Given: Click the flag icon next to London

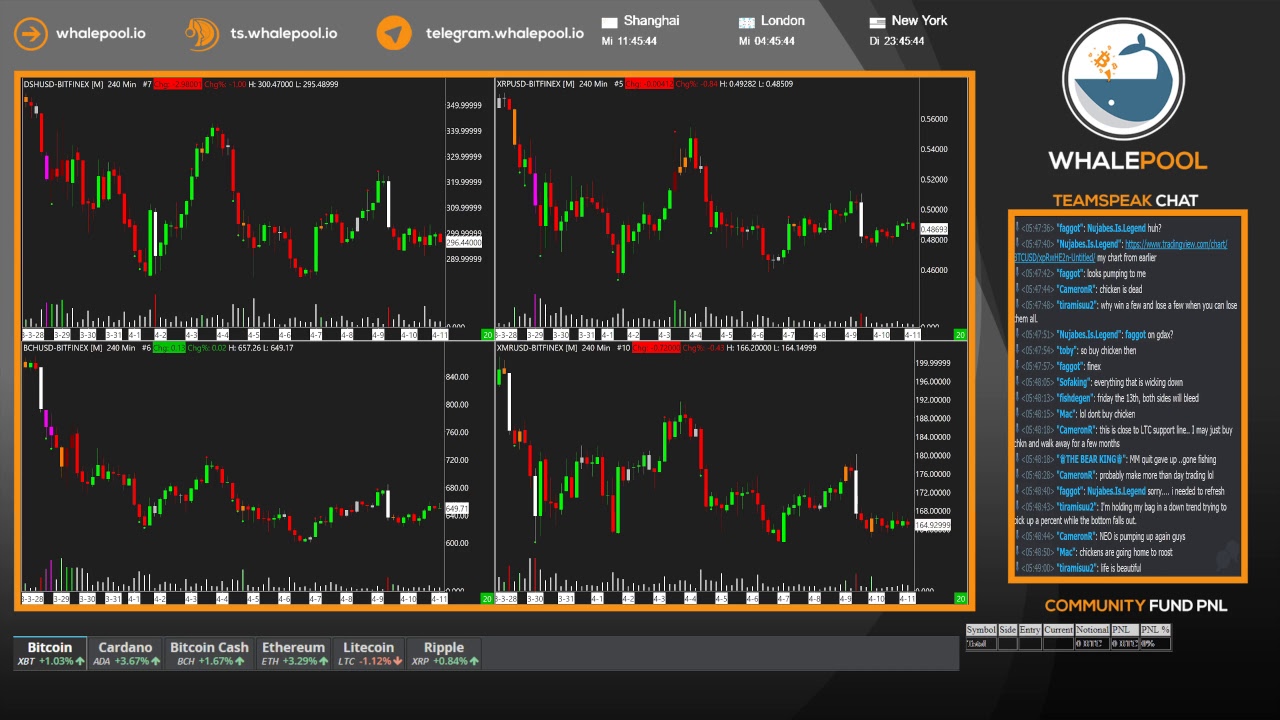Looking at the screenshot, I should (746, 22).
